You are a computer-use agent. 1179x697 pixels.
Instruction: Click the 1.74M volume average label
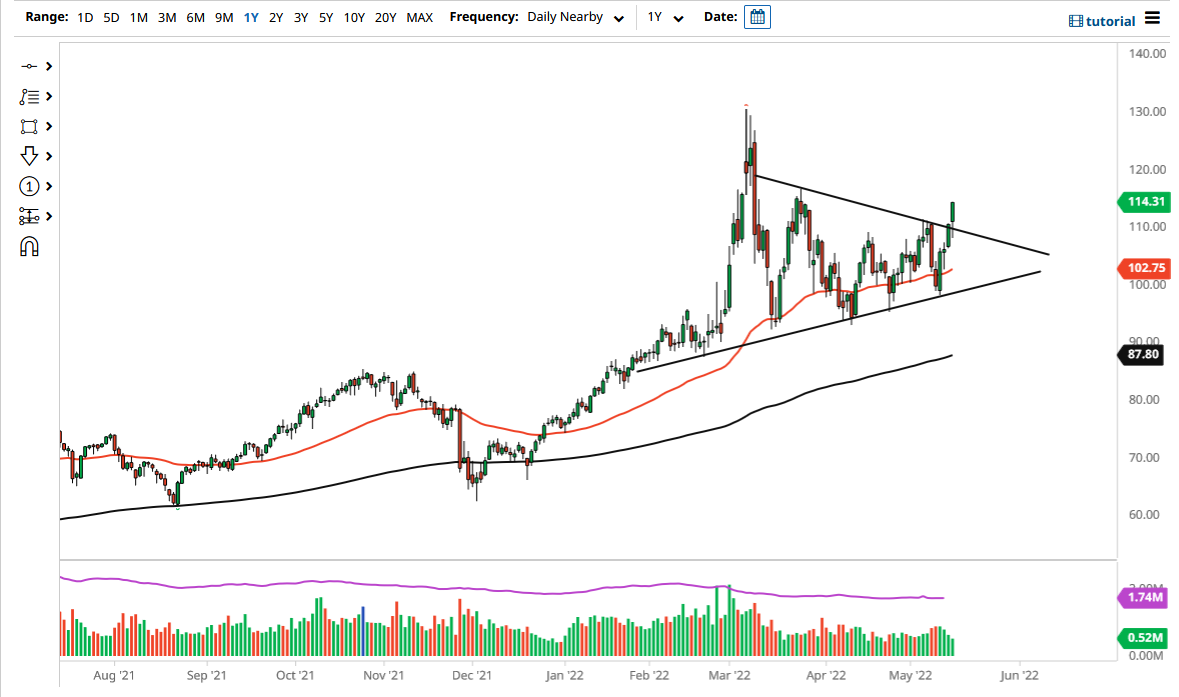click(x=1144, y=597)
